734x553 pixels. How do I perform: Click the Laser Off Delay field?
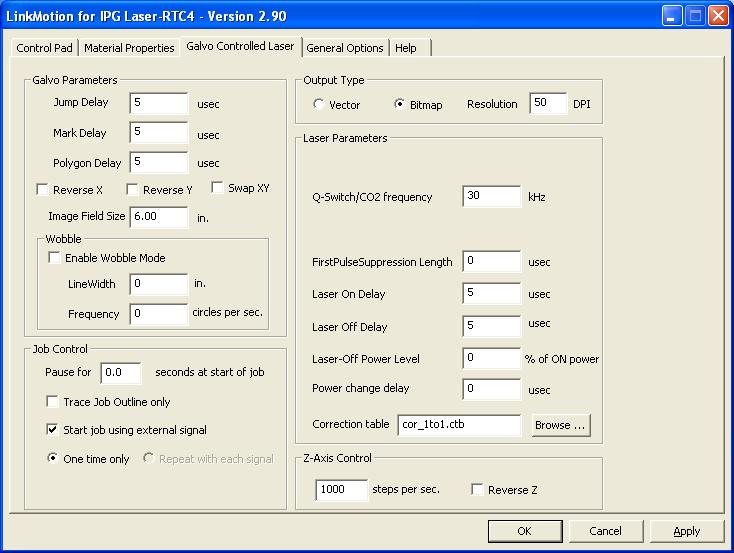(492, 326)
